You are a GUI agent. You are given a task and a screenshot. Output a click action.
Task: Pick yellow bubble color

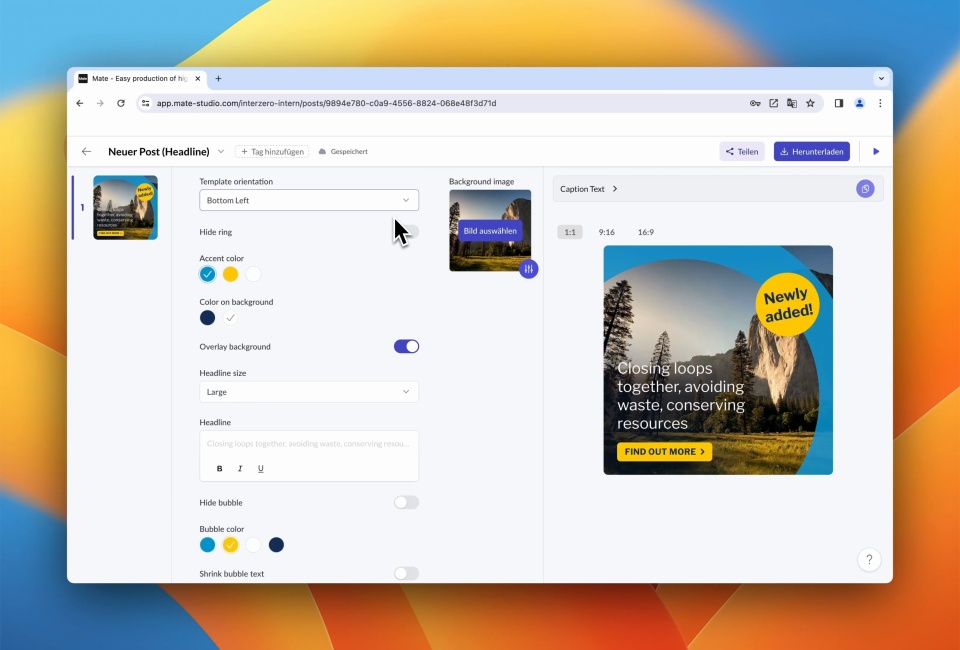coord(230,545)
